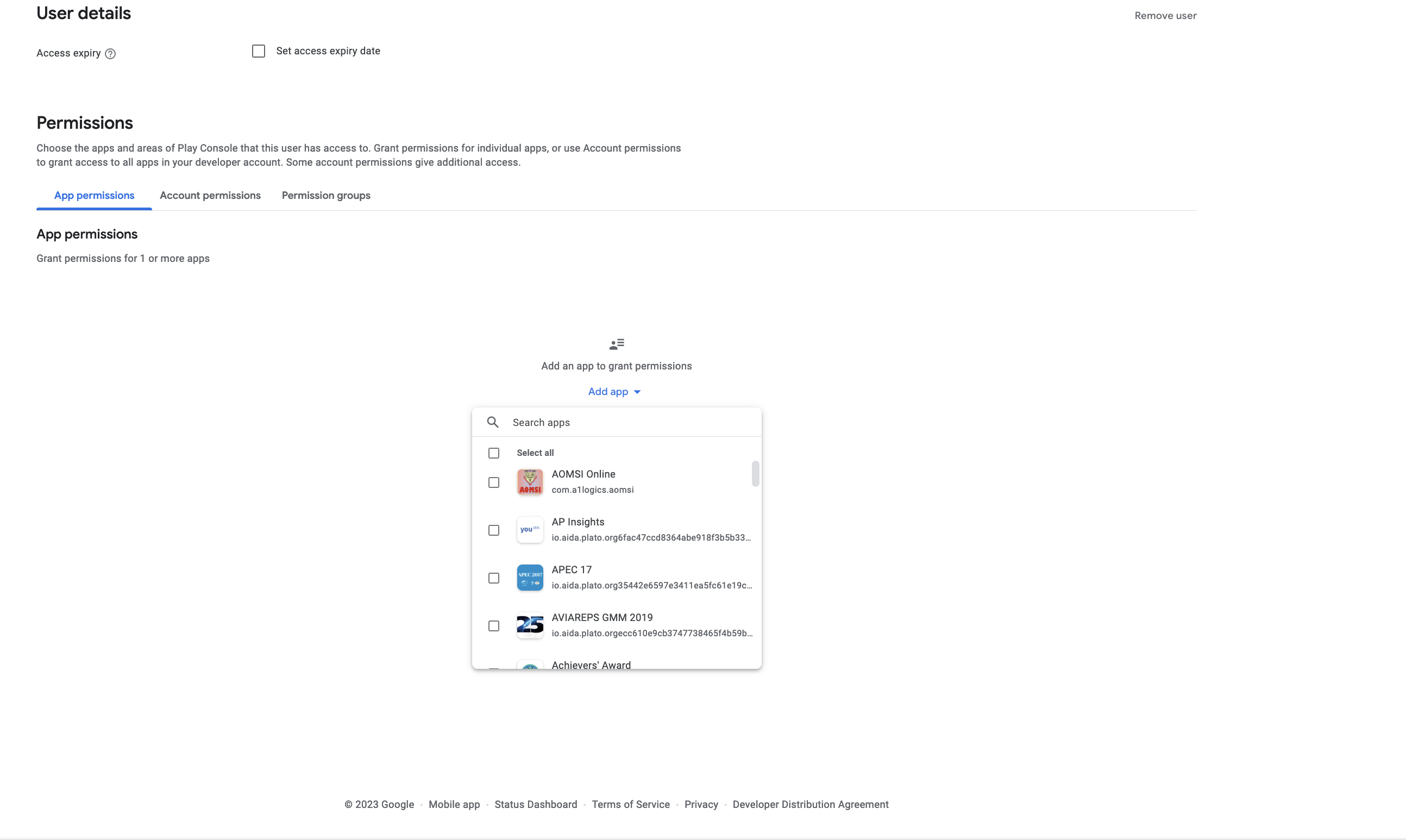Check the Select all checkbox

point(494,453)
